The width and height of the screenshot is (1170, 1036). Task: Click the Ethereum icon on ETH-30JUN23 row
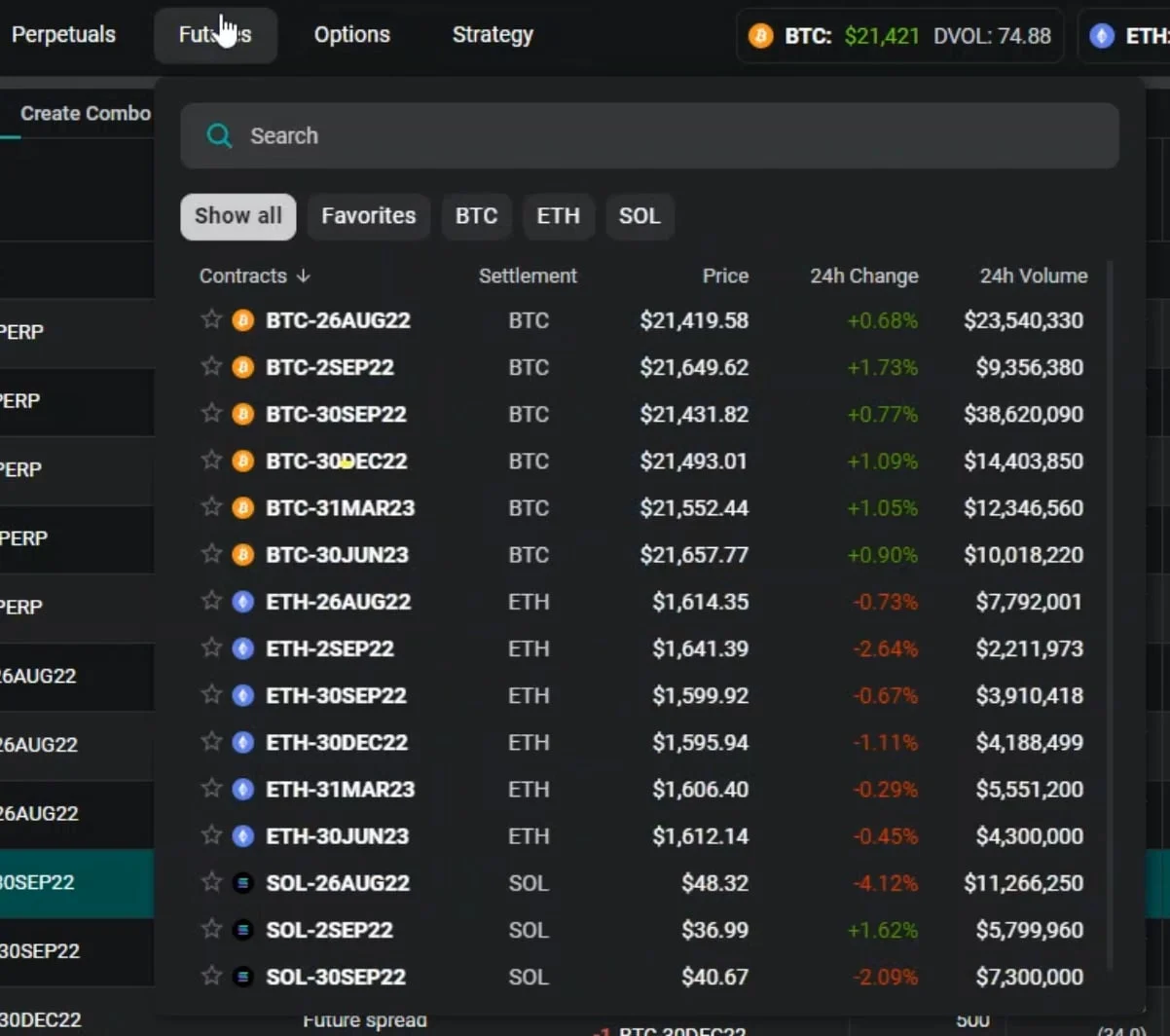(243, 835)
